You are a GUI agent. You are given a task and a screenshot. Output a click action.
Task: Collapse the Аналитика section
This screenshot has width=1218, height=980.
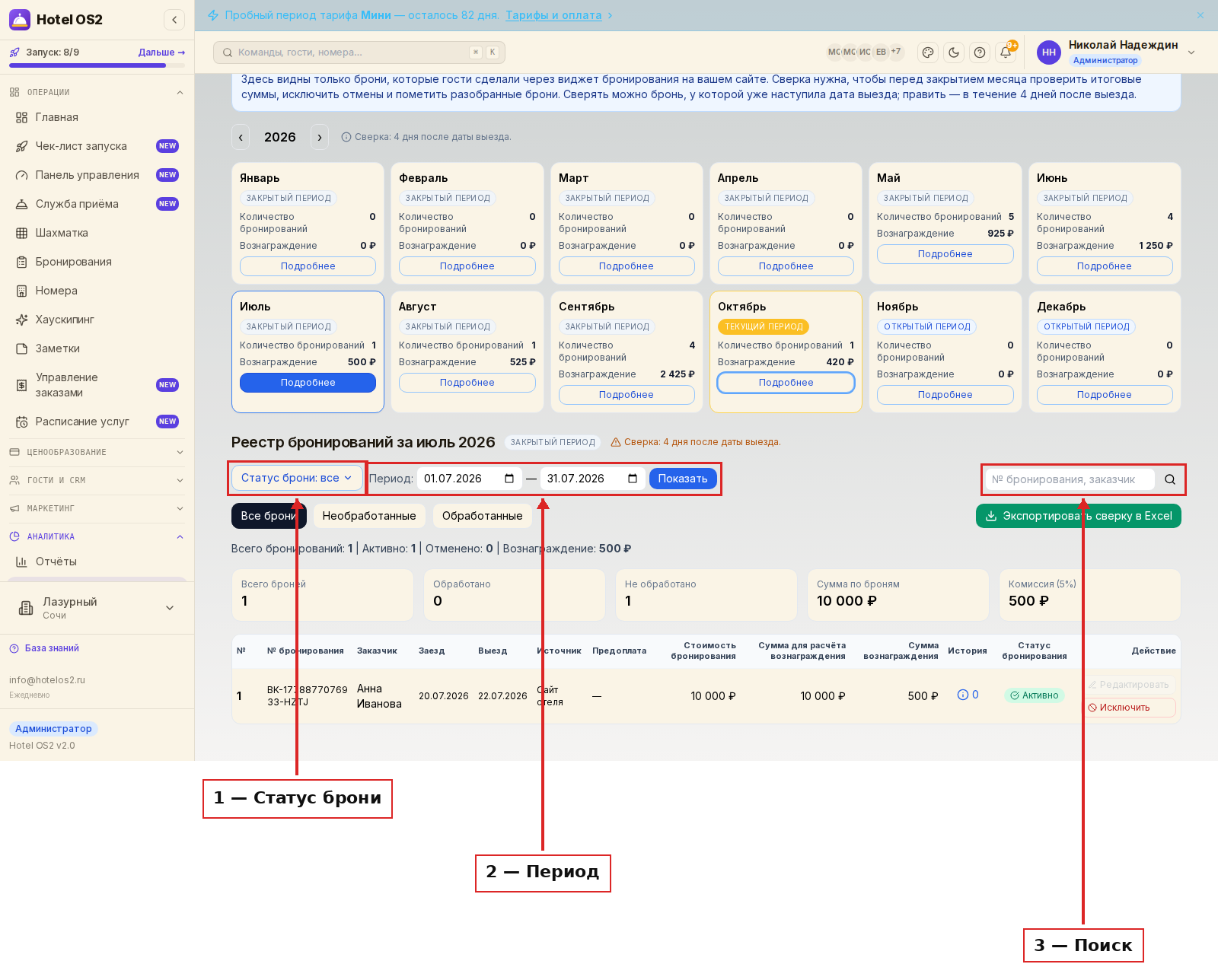96,536
